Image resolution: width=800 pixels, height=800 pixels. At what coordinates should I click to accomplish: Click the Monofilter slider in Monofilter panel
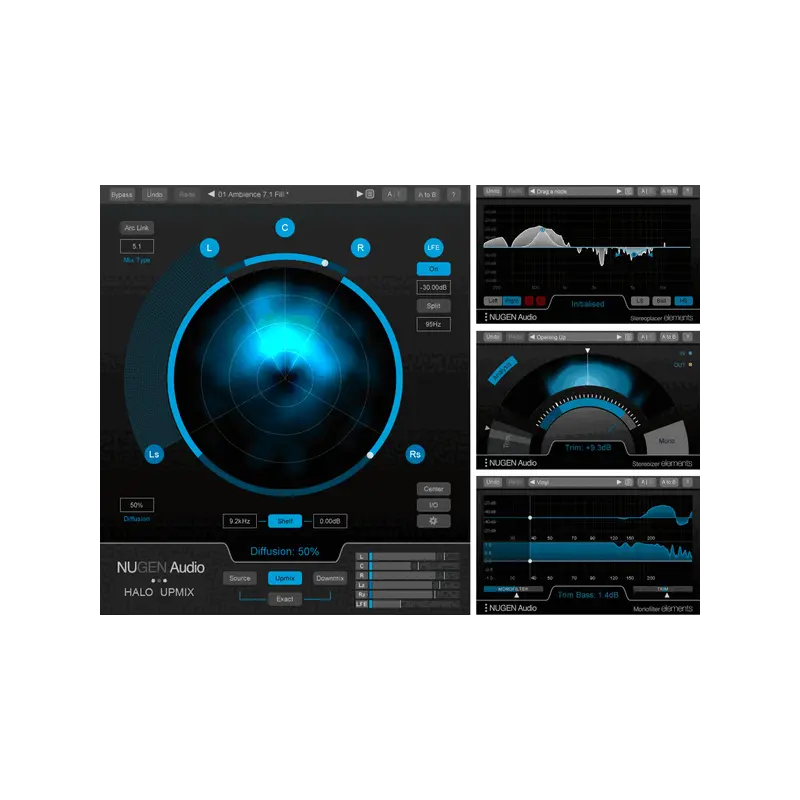[513, 589]
